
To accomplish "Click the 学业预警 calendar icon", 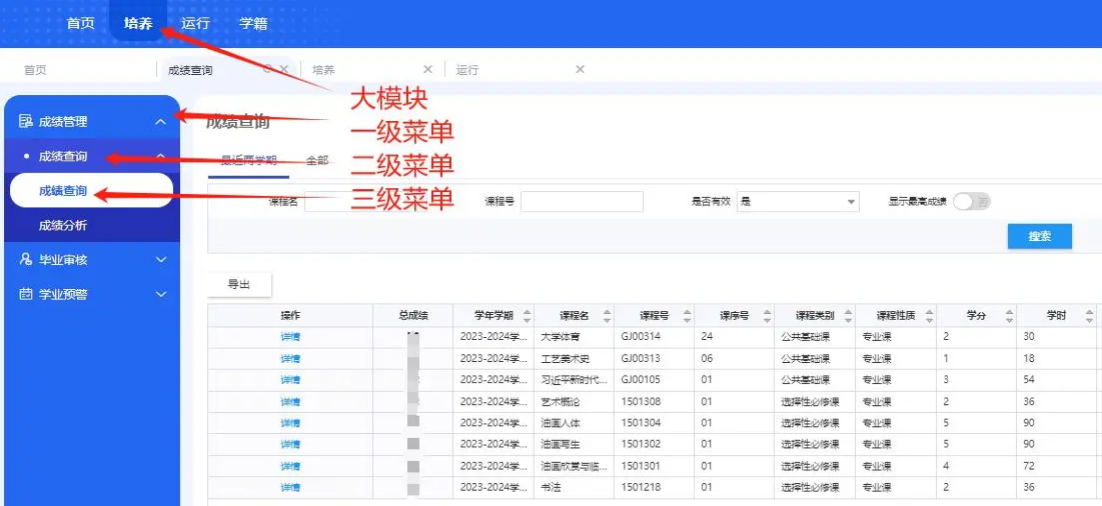I will click(26, 295).
